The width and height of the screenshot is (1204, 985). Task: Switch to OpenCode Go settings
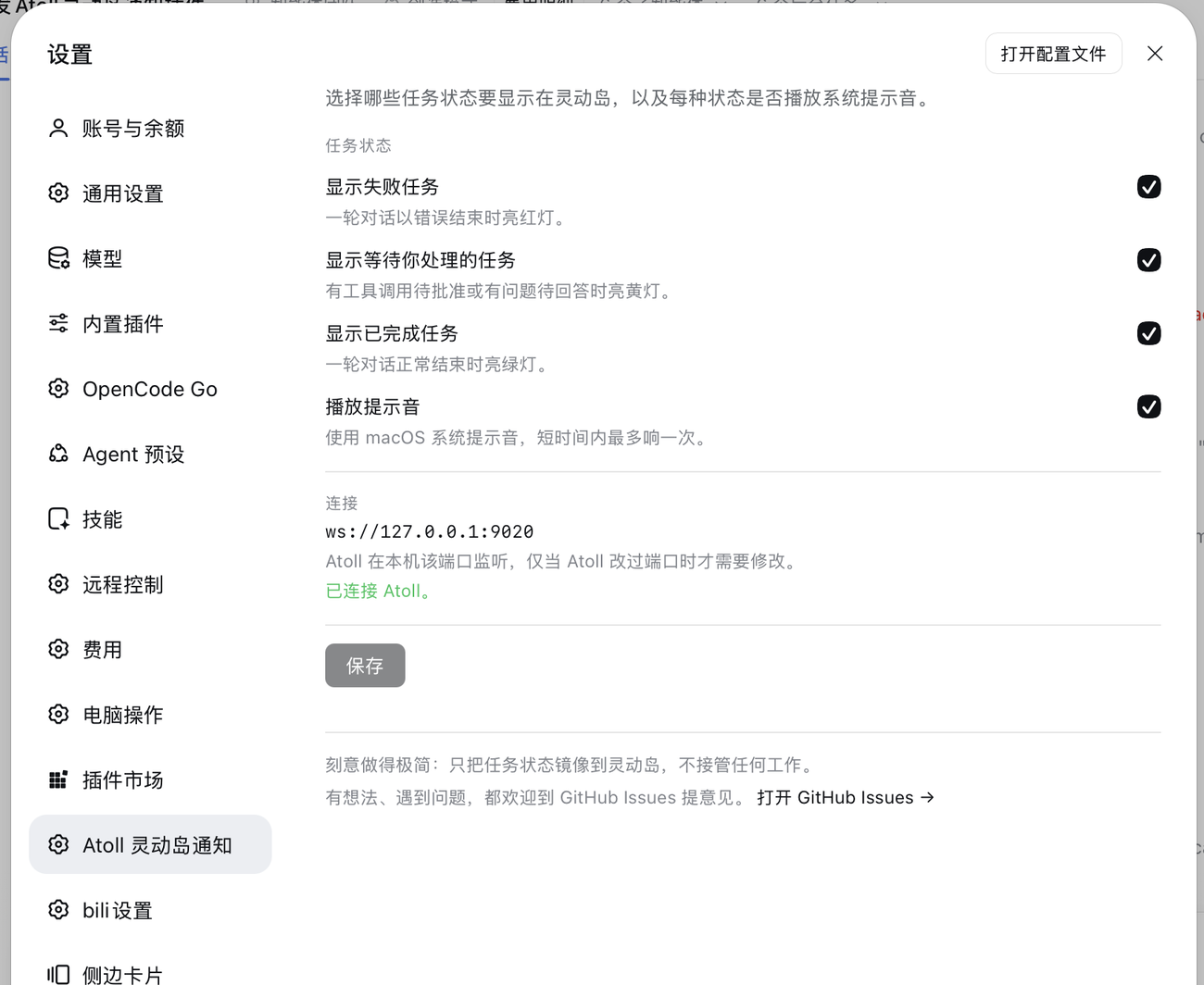point(150,389)
